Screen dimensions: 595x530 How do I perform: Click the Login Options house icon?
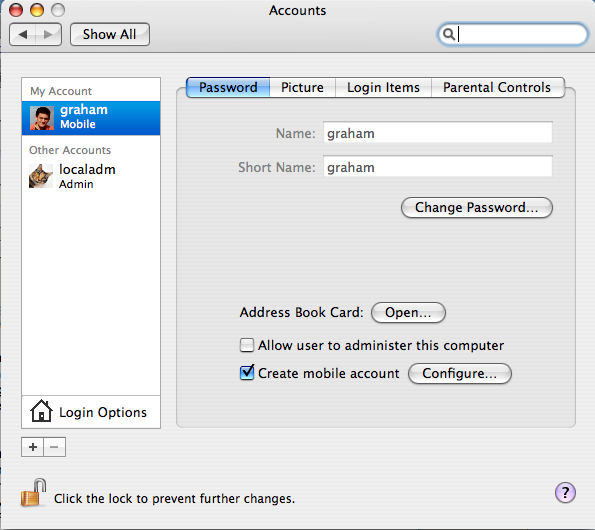click(41, 411)
